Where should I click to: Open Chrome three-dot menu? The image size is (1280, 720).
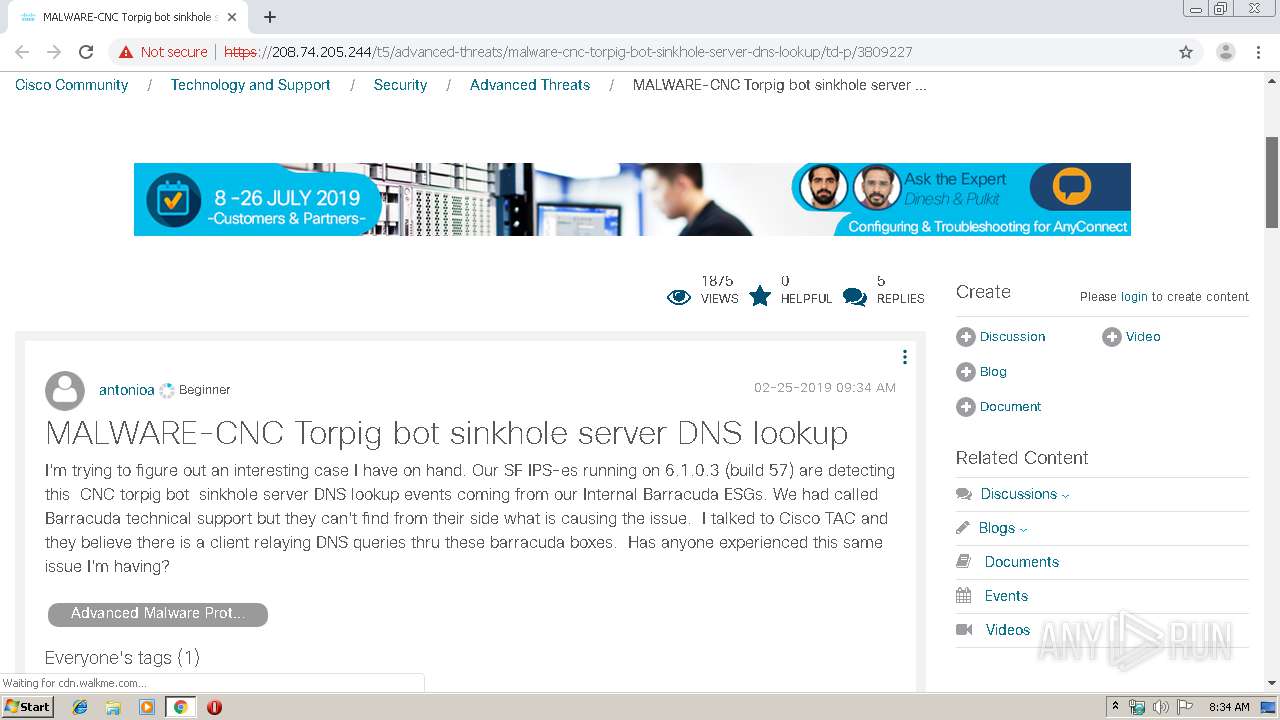(x=1258, y=52)
